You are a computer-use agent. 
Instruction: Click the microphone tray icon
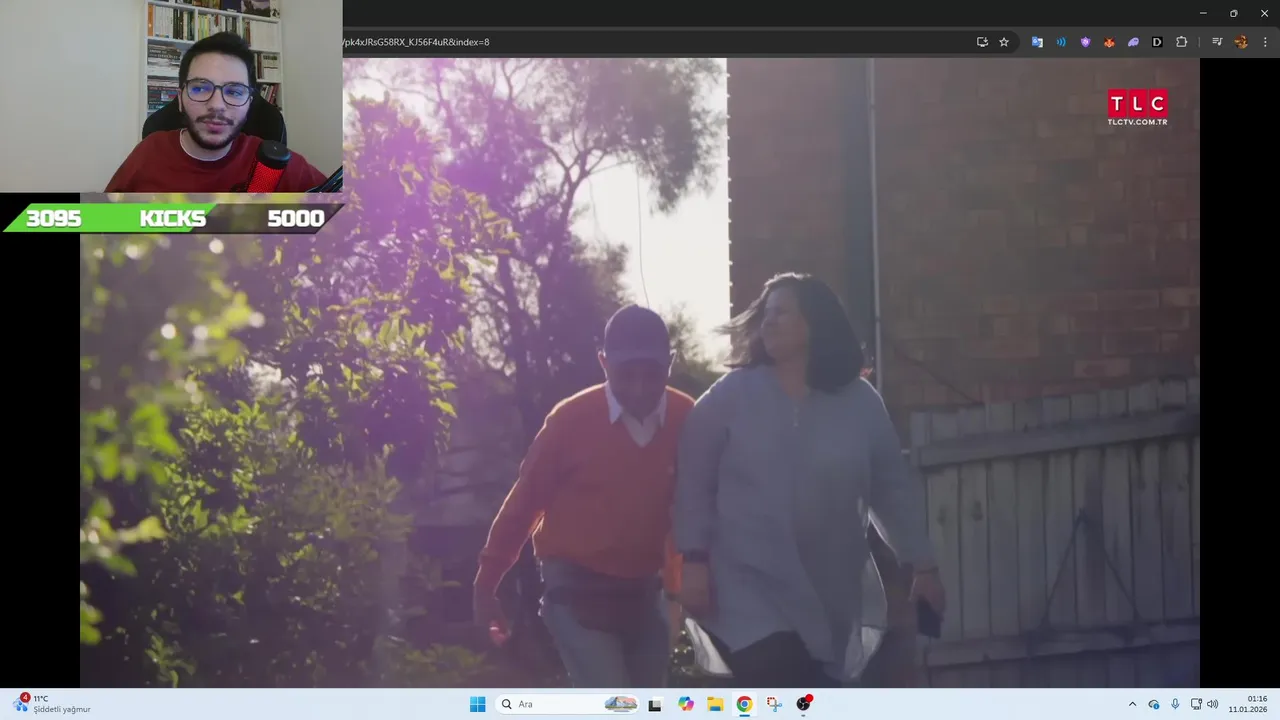click(1175, 704)
